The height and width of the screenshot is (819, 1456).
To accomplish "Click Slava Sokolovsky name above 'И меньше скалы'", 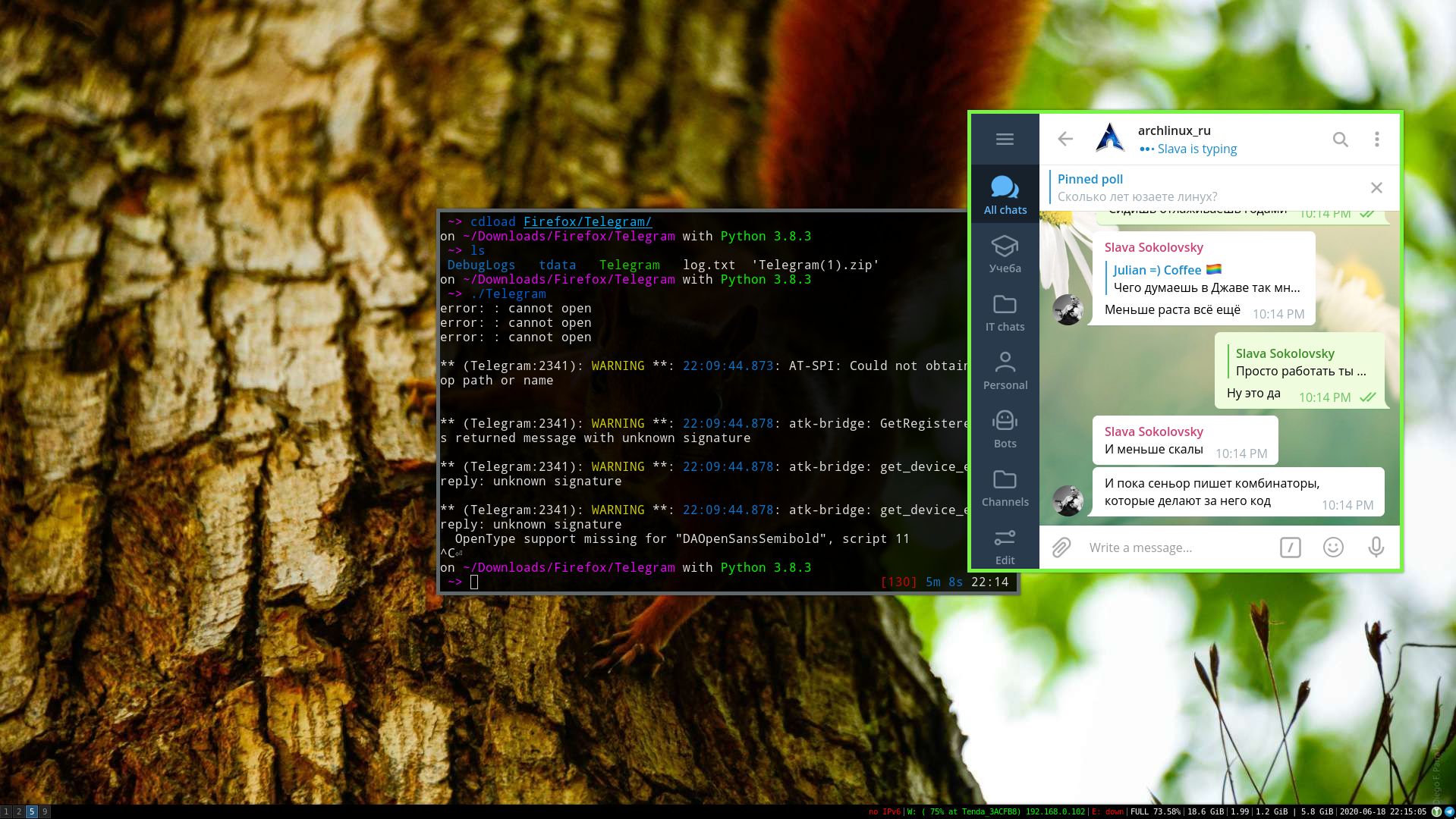I will click(1153, 431).
